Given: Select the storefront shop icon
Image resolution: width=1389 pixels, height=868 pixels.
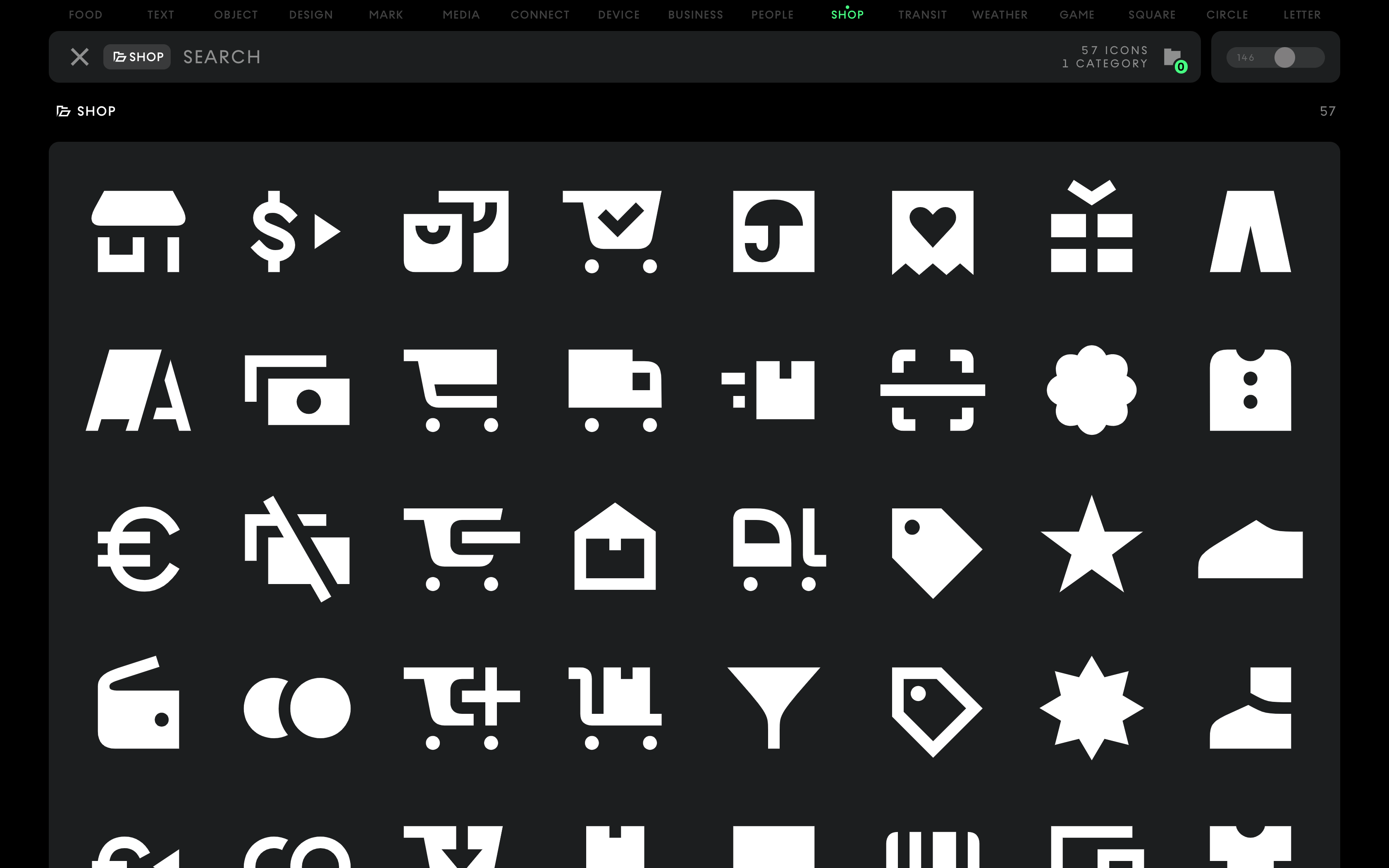Looking at the screenshot, I should (138, 231).
